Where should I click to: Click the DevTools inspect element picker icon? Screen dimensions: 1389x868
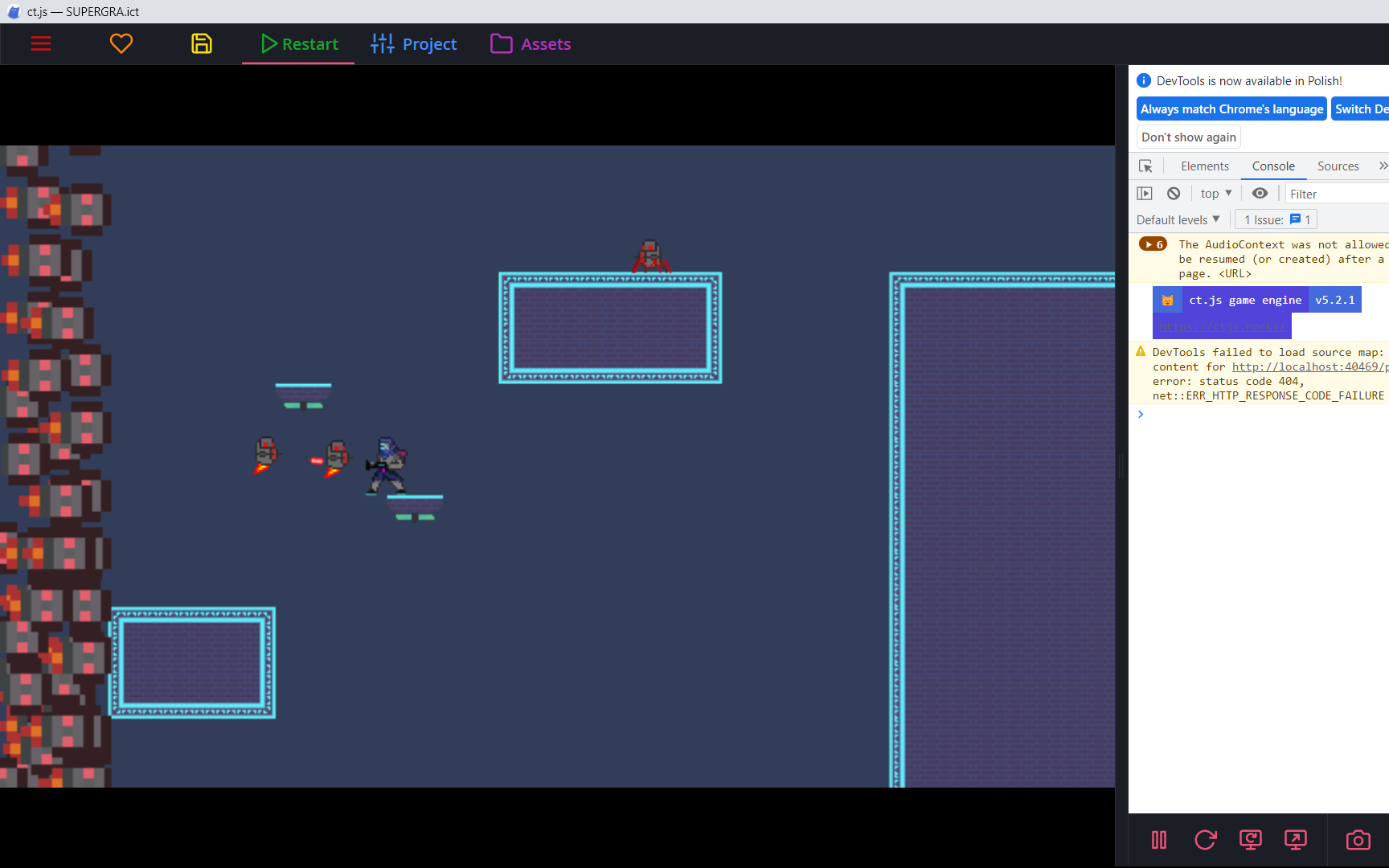tap(1145, 166)
